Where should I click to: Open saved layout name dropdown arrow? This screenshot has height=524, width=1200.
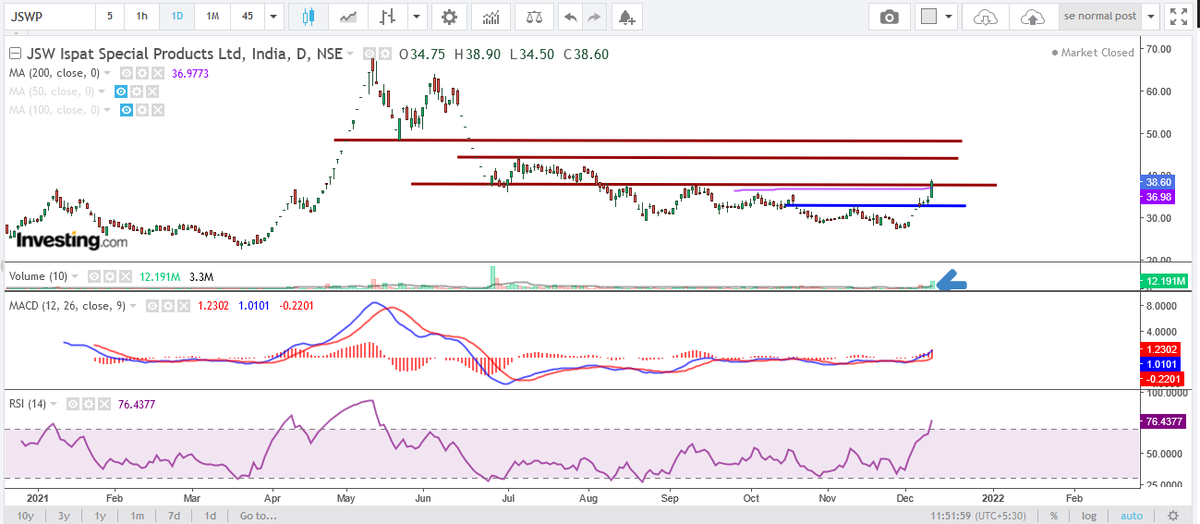(x=1151, y=17)
